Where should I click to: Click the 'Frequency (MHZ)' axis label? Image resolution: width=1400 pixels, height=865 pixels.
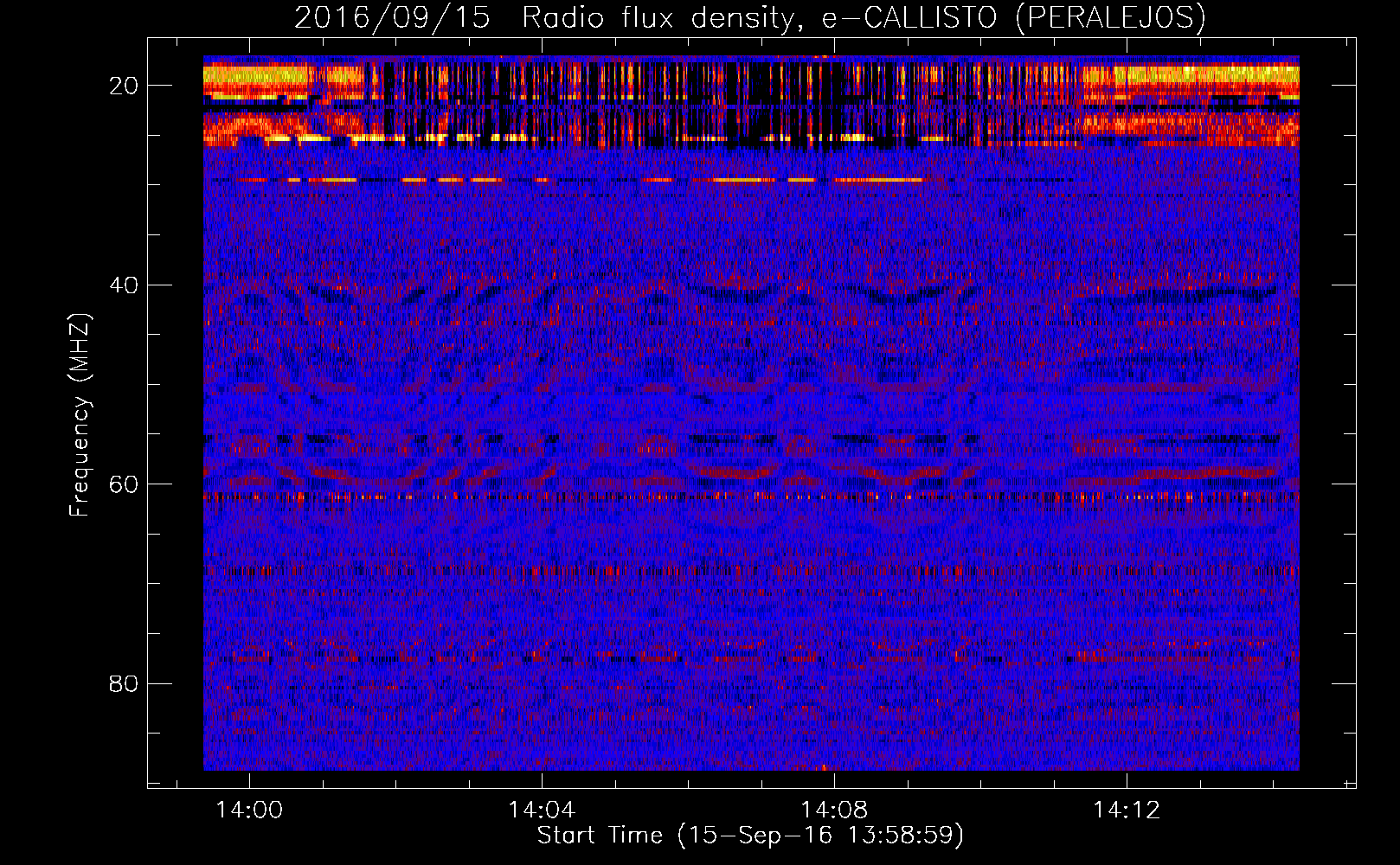tap(79, 415)
